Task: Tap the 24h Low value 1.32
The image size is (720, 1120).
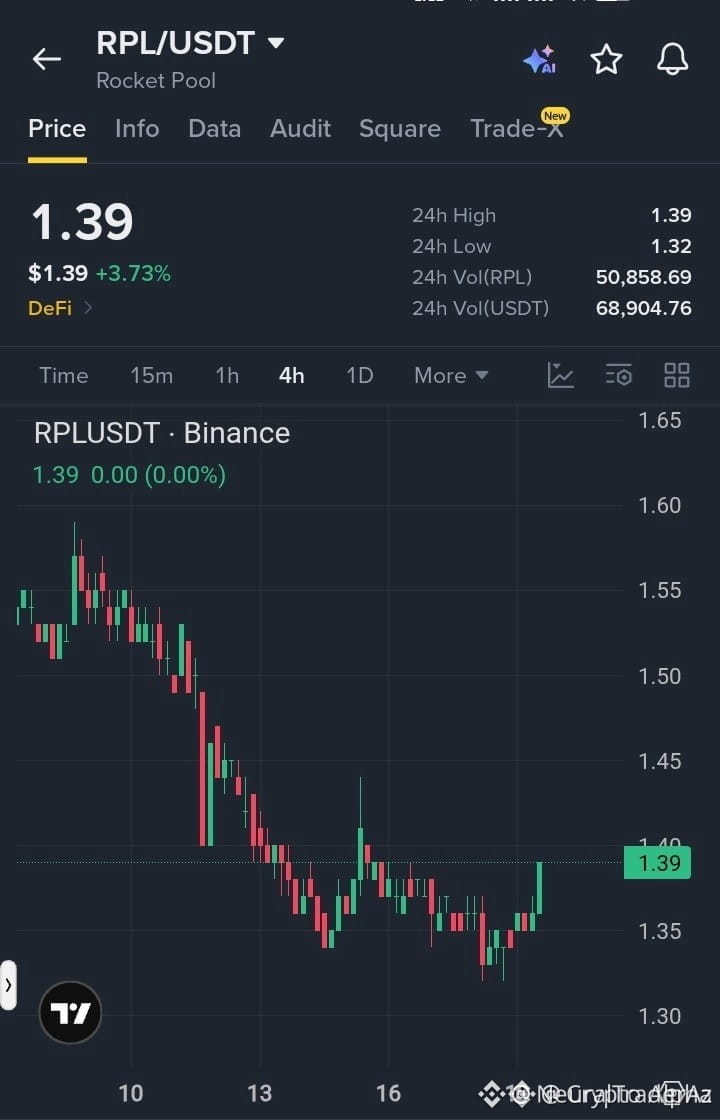Action: [671, 246]
